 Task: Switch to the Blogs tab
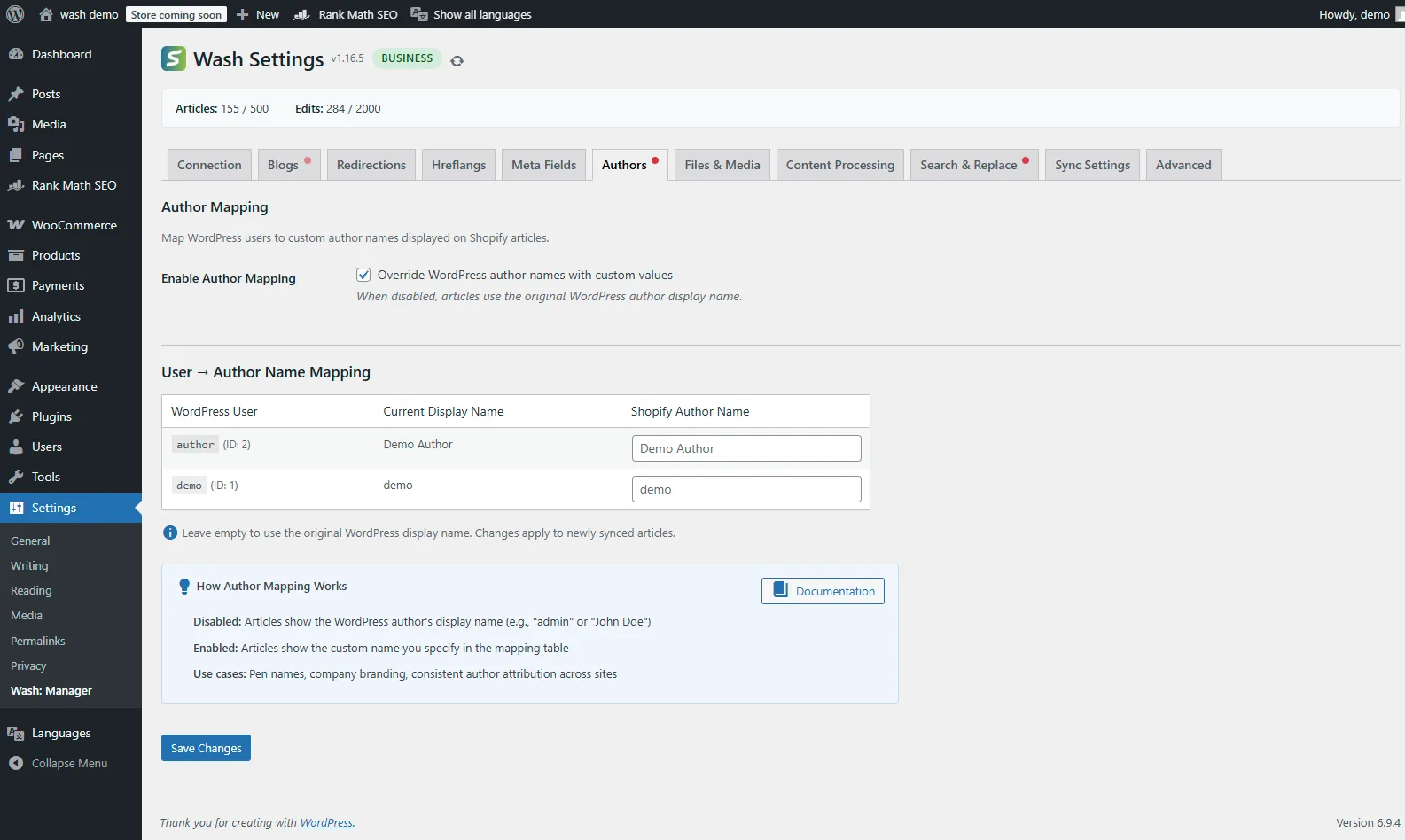(289, 165)
